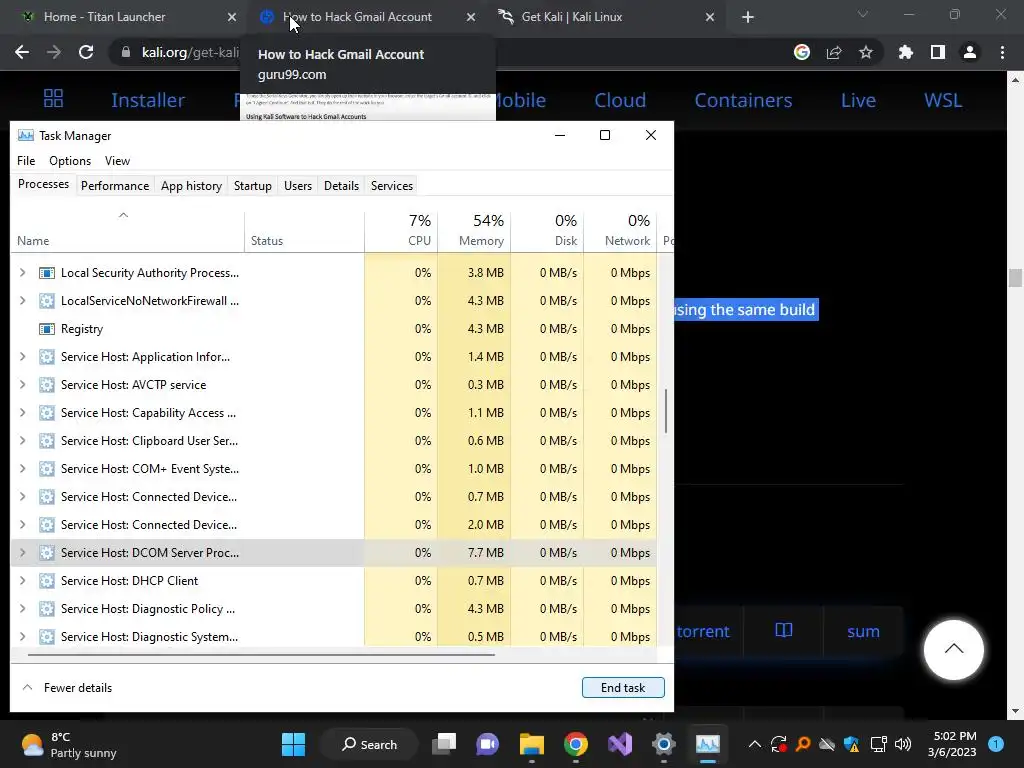Image resolution: width=1024 pixels, height=768 pixels.
Task: Click Task Manager vertical scrollbar thumb
Action: 665,411
